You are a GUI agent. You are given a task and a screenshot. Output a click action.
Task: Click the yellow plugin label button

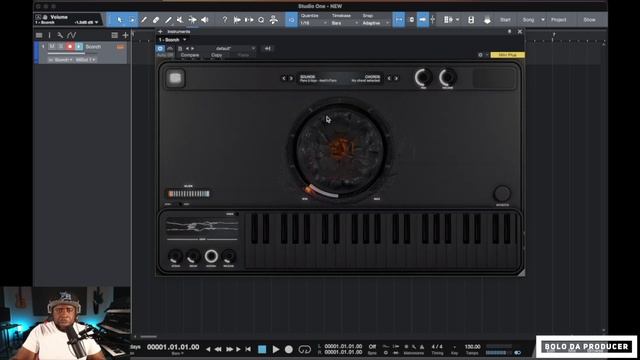point(508,55)
